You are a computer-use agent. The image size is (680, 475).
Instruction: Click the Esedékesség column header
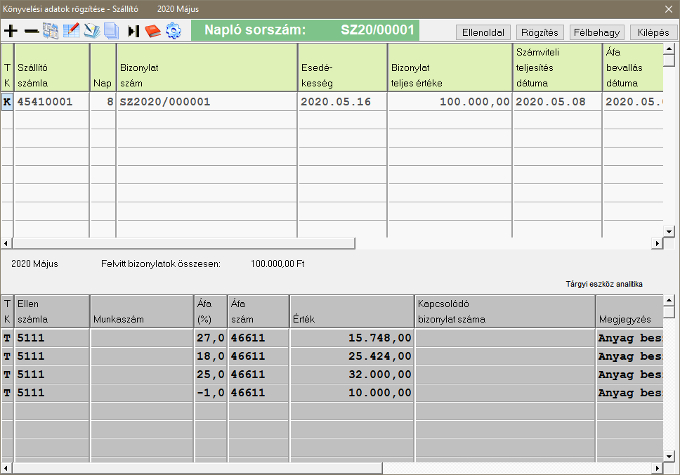341,68
